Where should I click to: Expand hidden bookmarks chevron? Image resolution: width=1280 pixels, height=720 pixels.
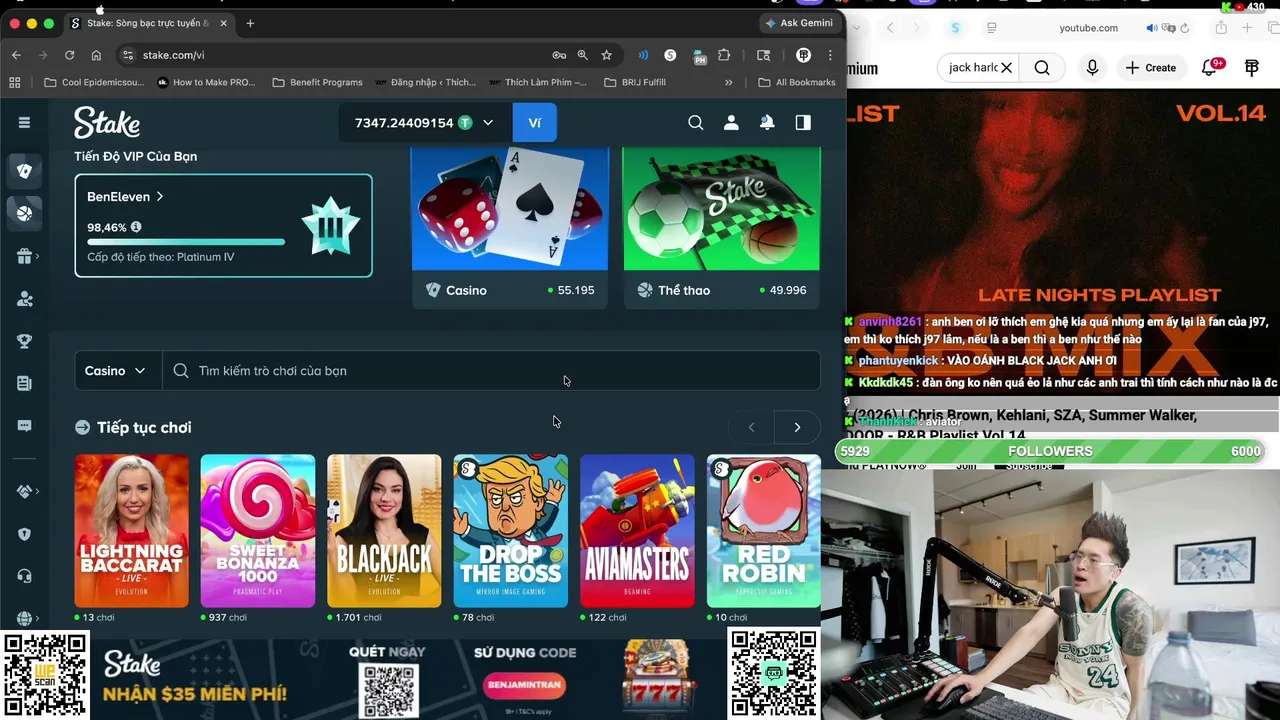[x=729, y=82]
